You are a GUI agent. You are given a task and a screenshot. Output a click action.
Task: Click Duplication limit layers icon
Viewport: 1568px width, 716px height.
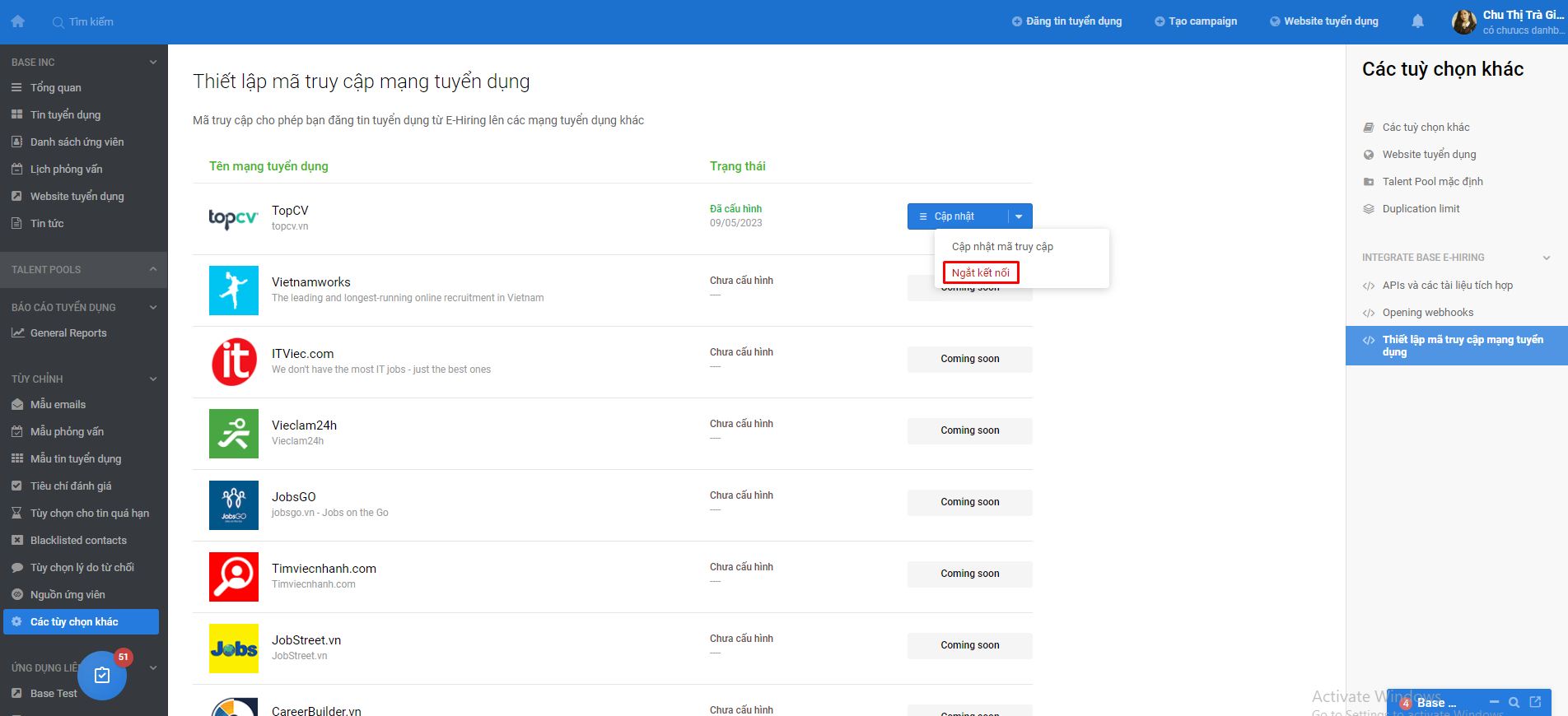[1369, 209]
